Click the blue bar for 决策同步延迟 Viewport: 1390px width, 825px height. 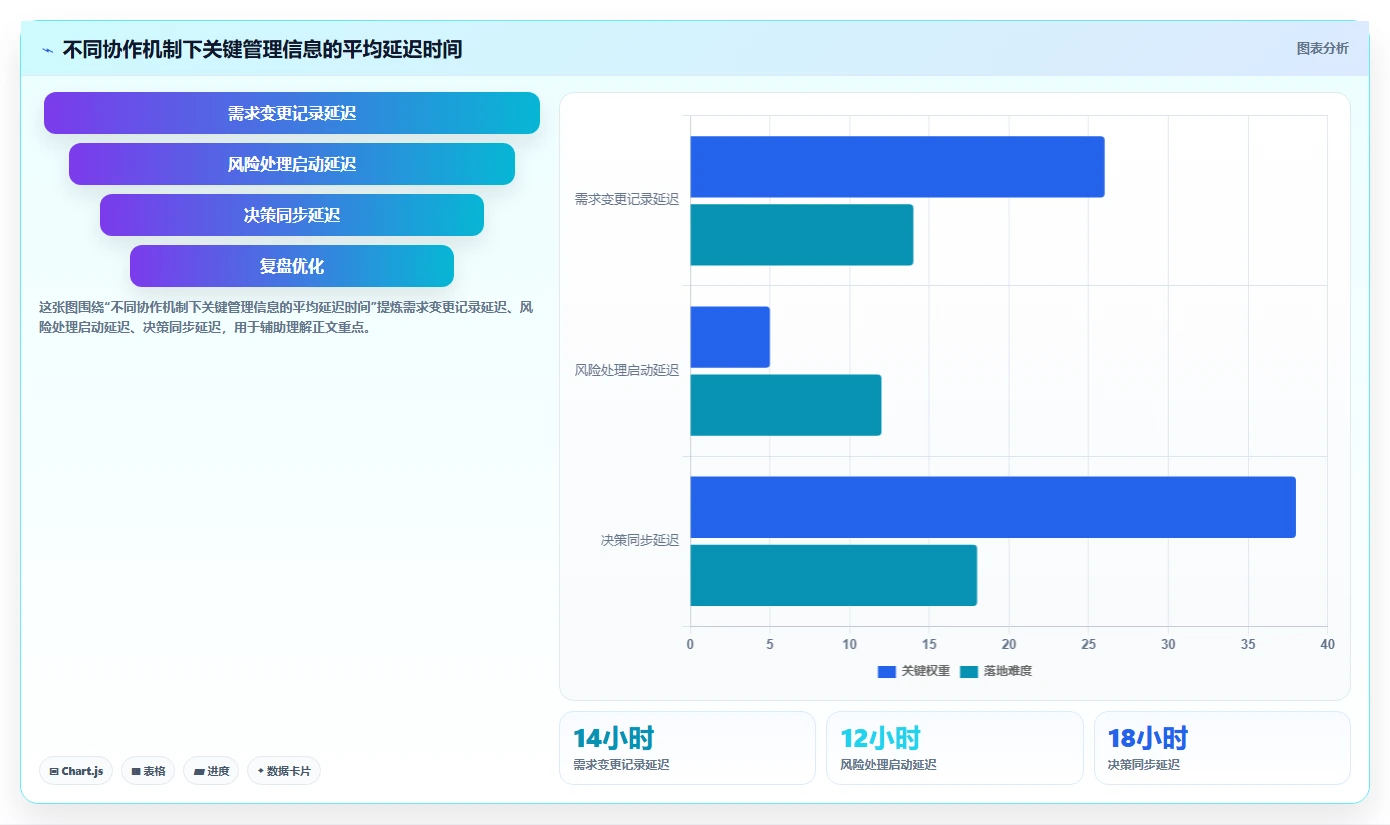(993, 507)
